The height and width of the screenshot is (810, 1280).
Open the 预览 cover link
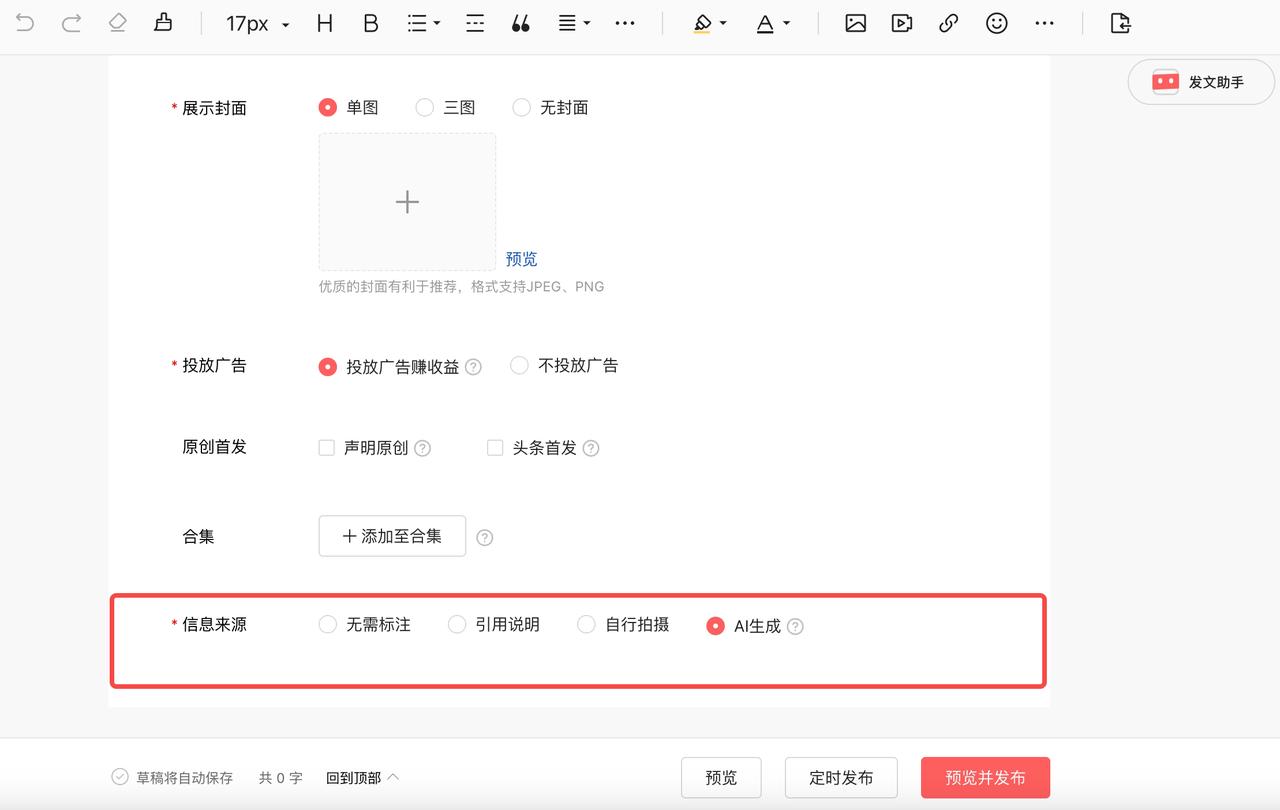[x=522, y=258]
